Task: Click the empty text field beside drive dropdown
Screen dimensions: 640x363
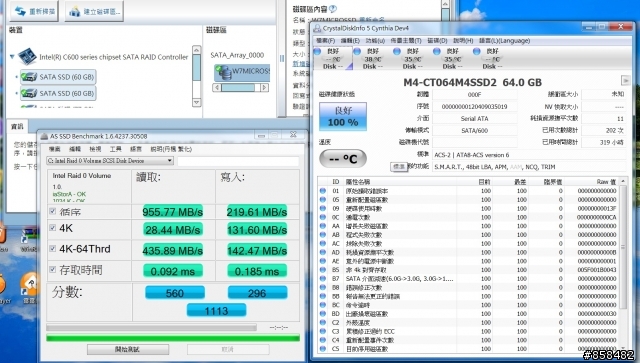Action: tap(238, 161)
